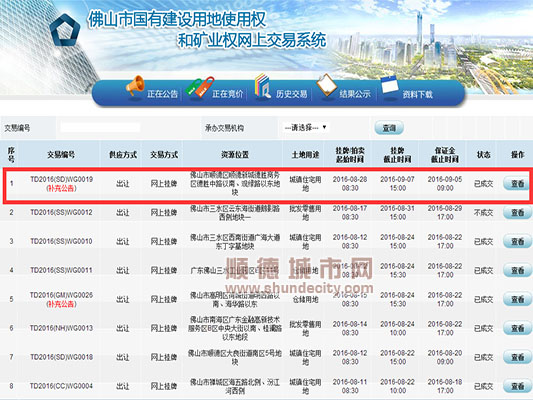Click 已成交 status for TD2016(SD)WG0019
The width and height of the screenshot is (533, 400).
483,184
